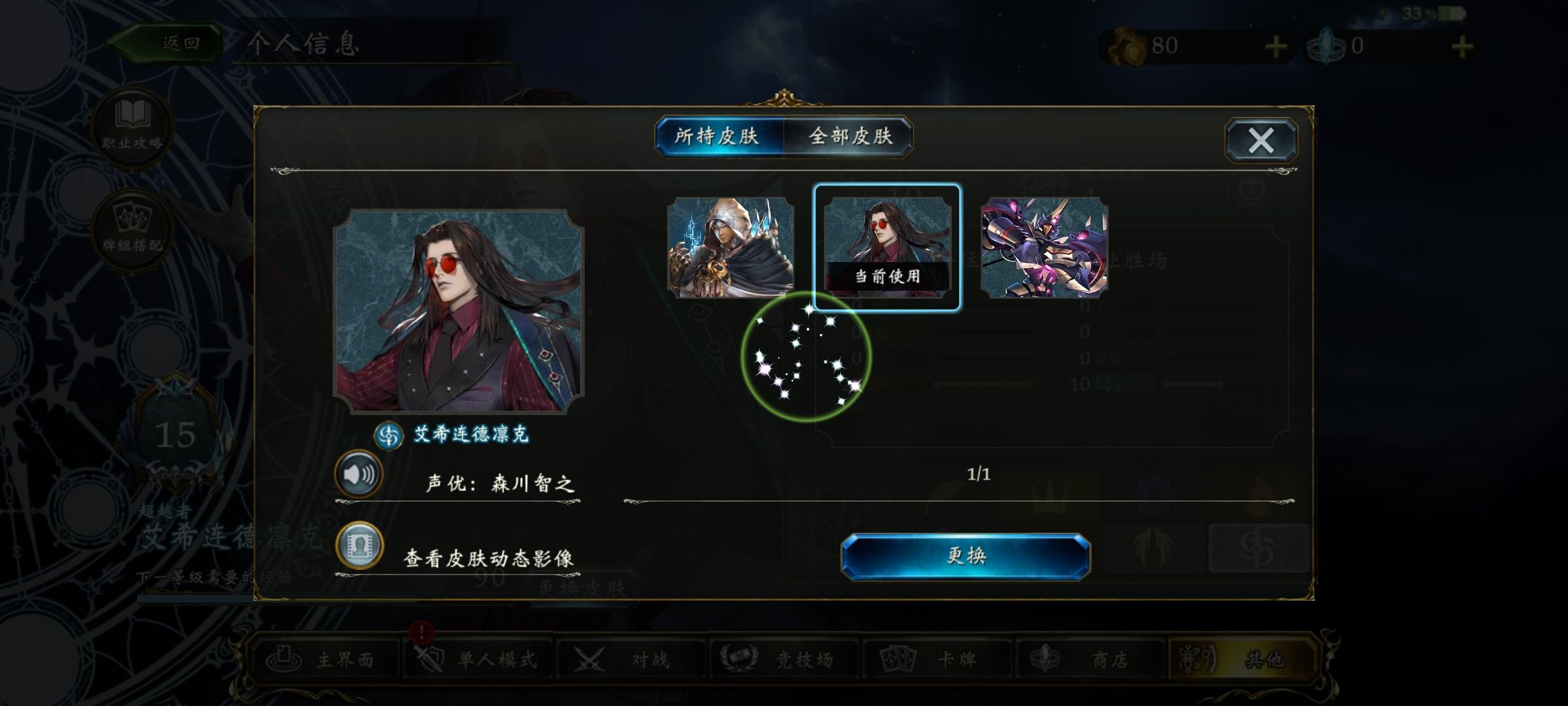Image resolution: width=1568 pixels, height=706 pixels.
Task: Select the purple mecha dragon skin
Action: click(x=1044, y=247)
